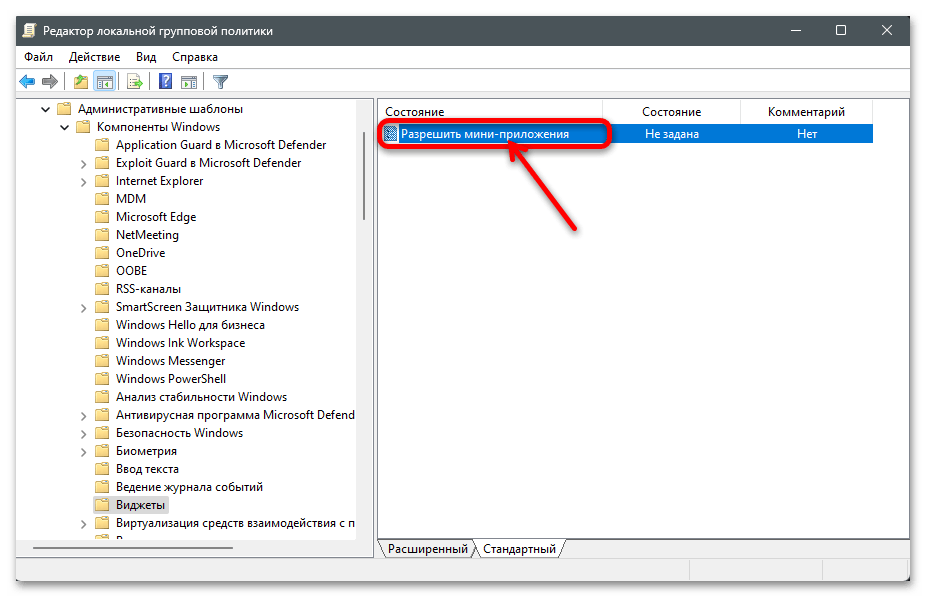Sort by second Состояние column header
The image size is (926, 597).
pos(671,112)
